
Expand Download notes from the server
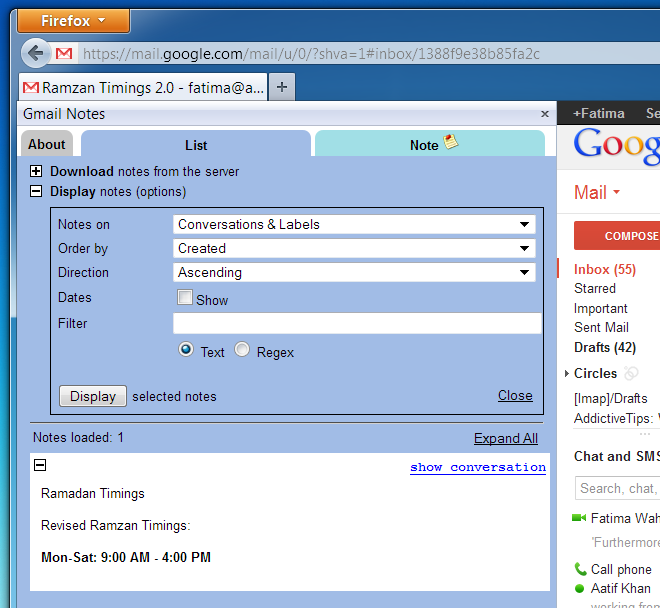[x=36, y=171]
